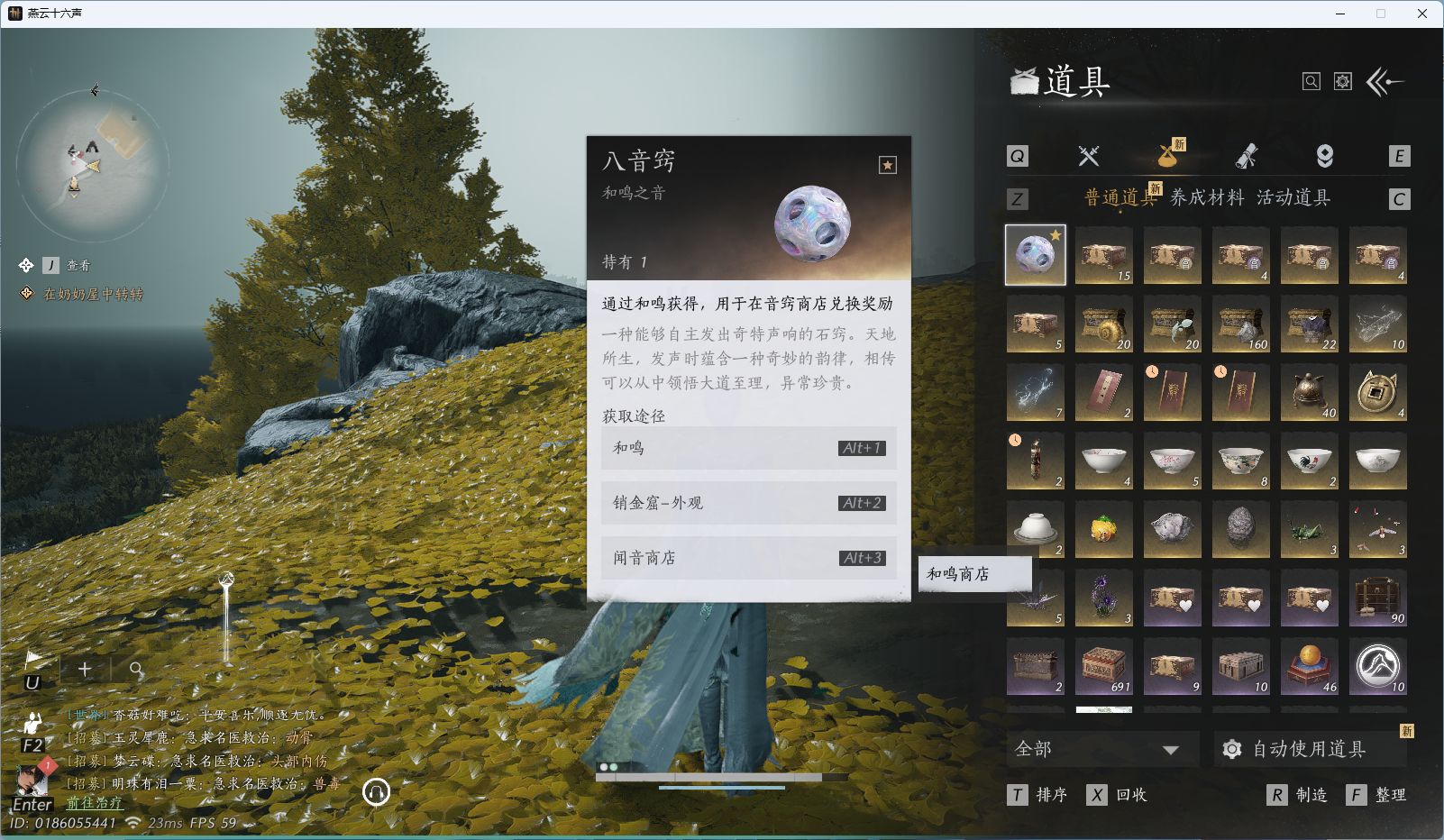The image size is (1444, 840).
Task: Select the 普通道具 sub-tab
Action: pyautogui.click(x=1120, y=197)
